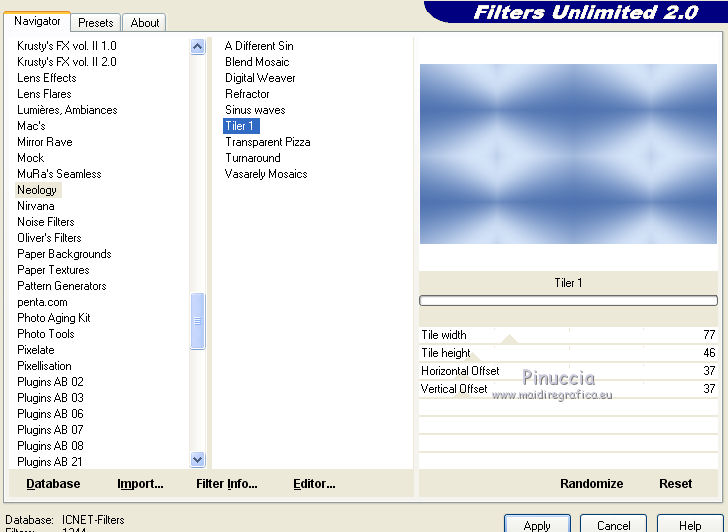Select the Pixelate category
This screenshot has height=532, width=728.
(x=36, y=350)
